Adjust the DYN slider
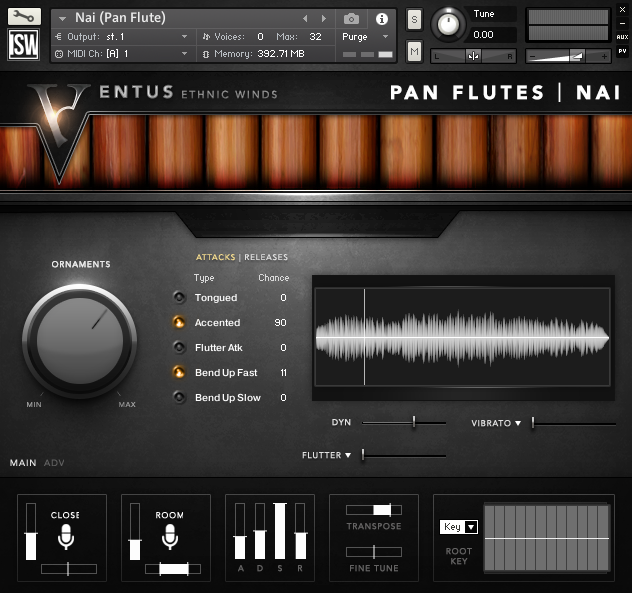The height and width of the screenshot is (593, 632). pos(404,422)
